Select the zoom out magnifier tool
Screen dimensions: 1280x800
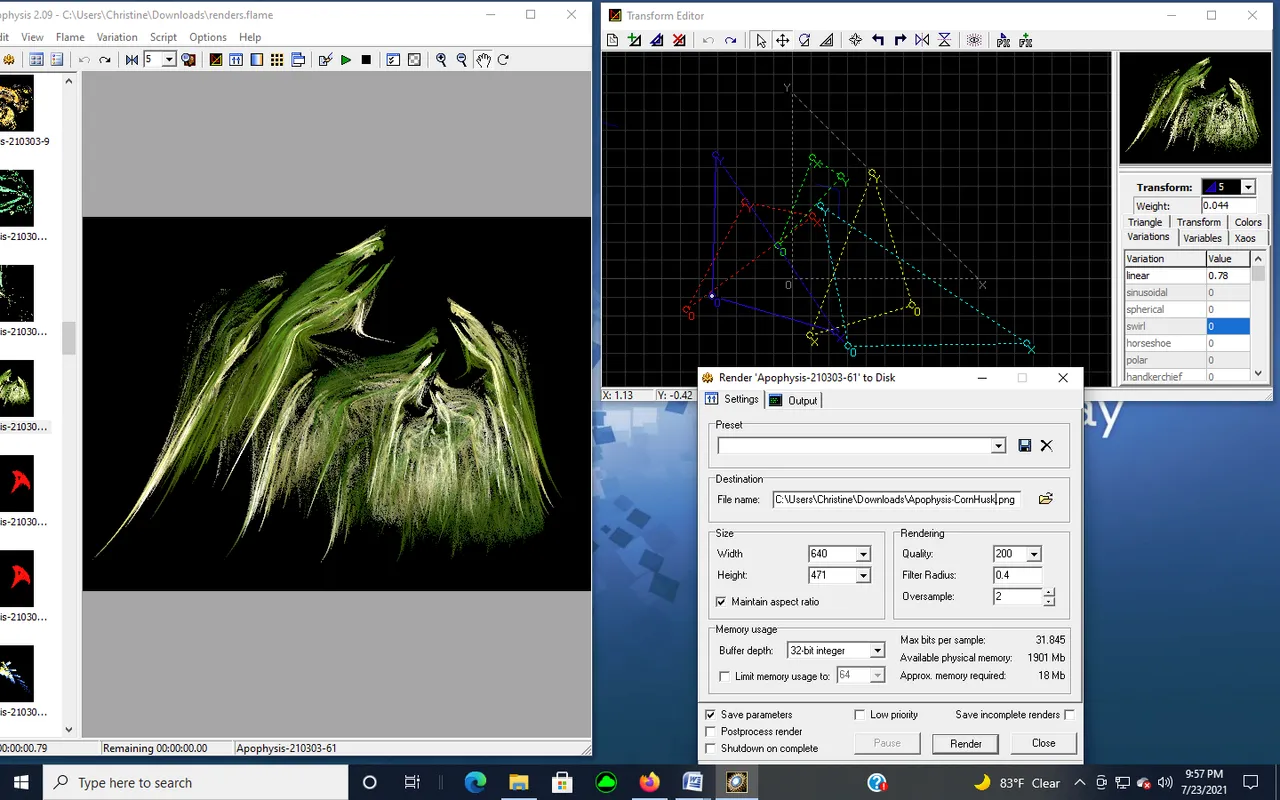pyautogui.click(x=461, y=60)
